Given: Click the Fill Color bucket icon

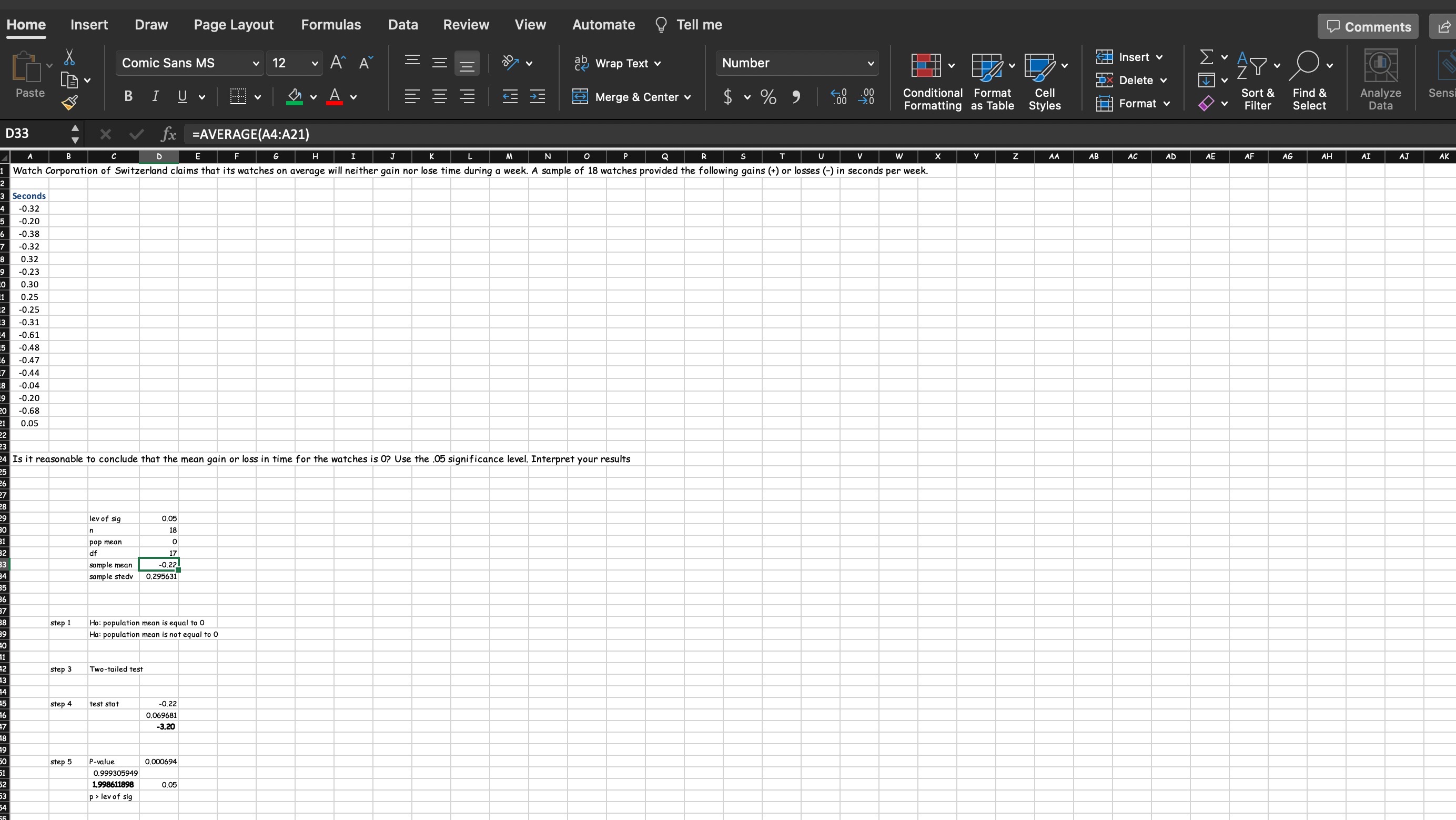Looking at the screenshot, I should (x=295, y=97).
